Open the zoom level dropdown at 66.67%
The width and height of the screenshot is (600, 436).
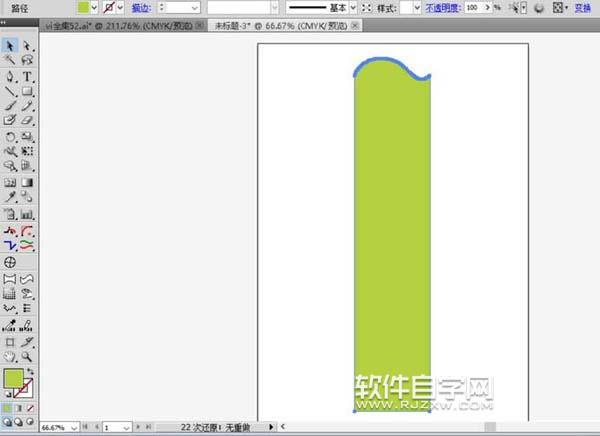coord(74,428)
